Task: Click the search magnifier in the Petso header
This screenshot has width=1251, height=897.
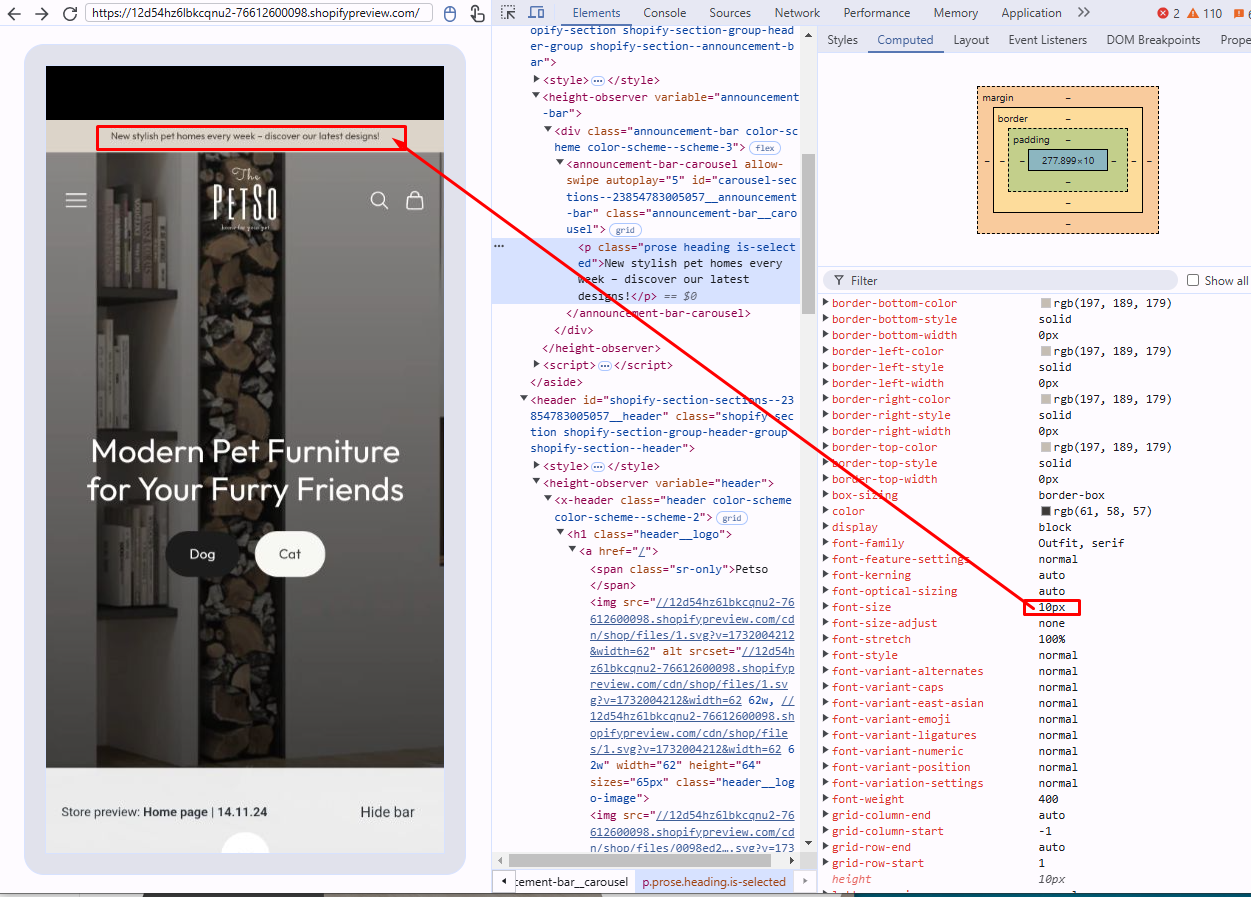Action: (x=379, y=200)
